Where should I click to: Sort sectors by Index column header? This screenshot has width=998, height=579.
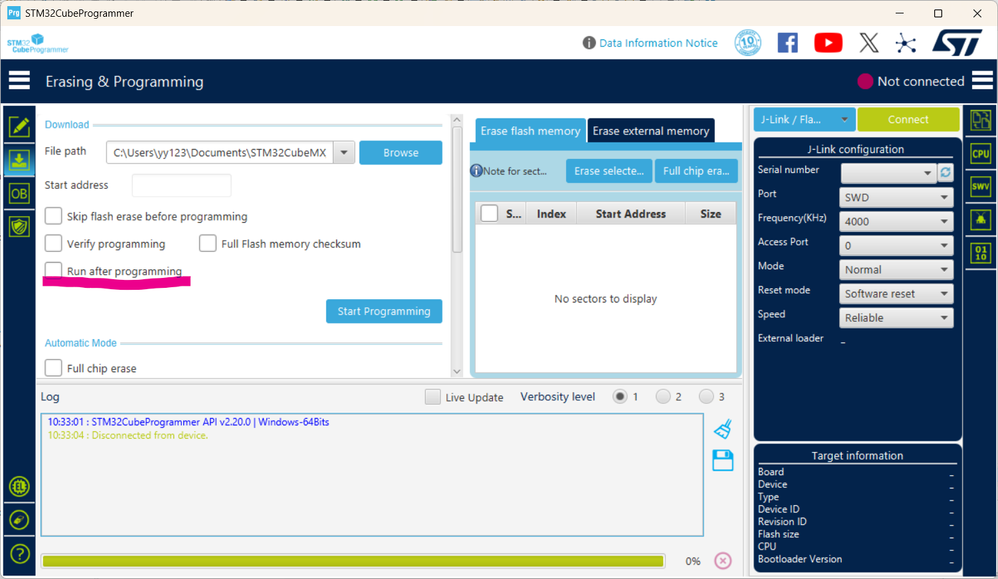551,214
